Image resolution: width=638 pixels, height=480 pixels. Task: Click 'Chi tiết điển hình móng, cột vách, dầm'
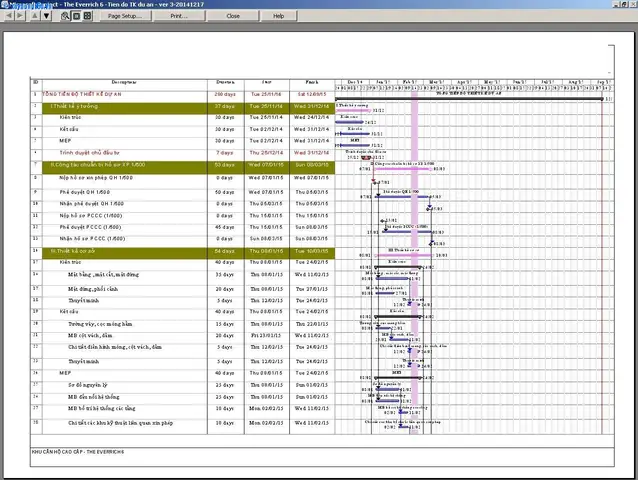[115, 347]
